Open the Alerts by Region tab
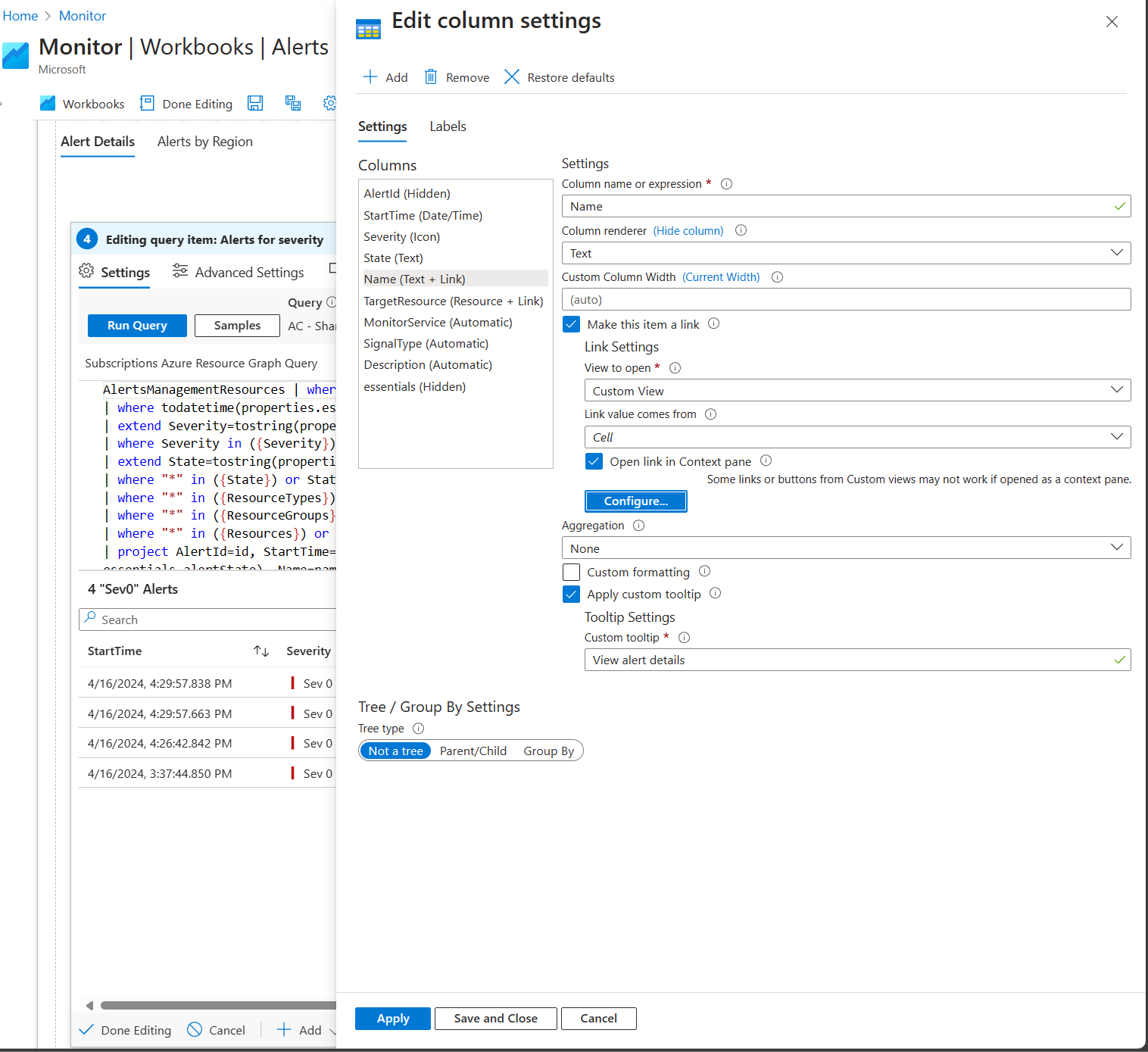The image size is (1148, 1052). (205, 142)
